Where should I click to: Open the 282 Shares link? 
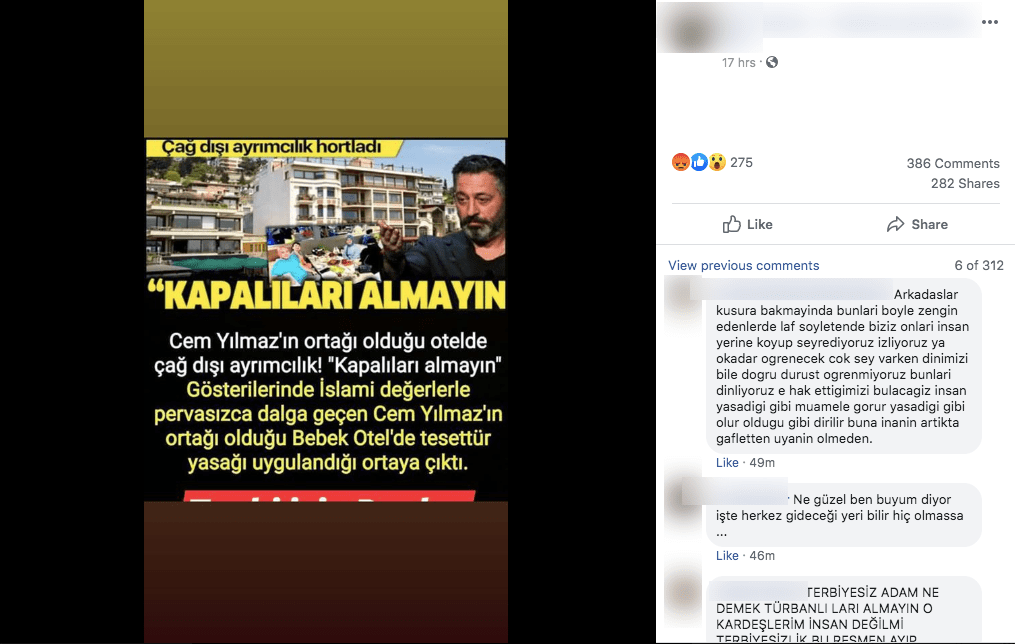[x=965, y=183]
